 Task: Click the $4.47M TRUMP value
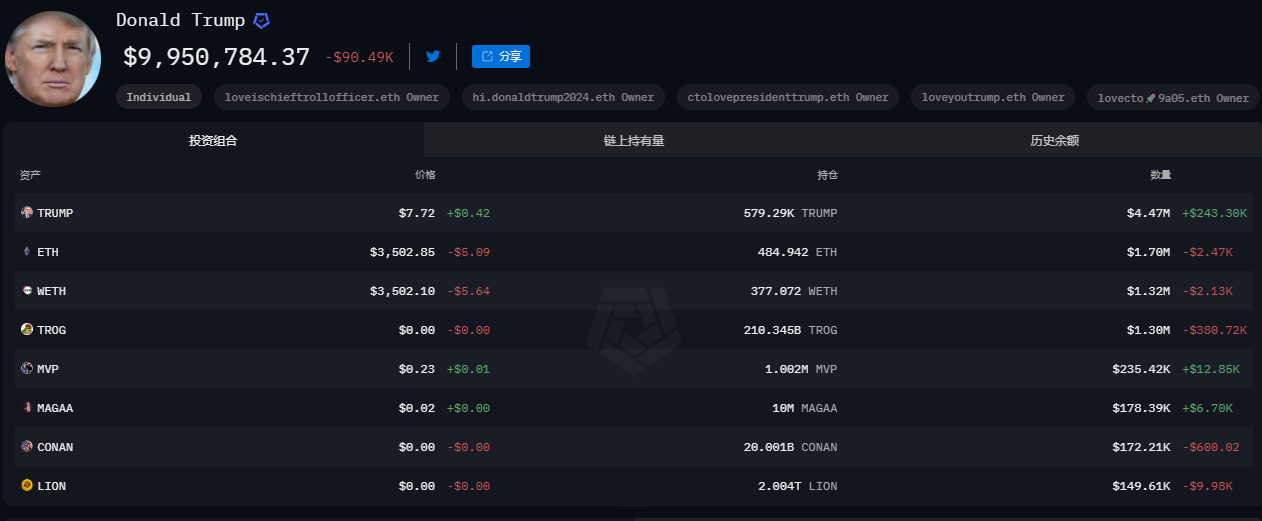[1148, 213]
